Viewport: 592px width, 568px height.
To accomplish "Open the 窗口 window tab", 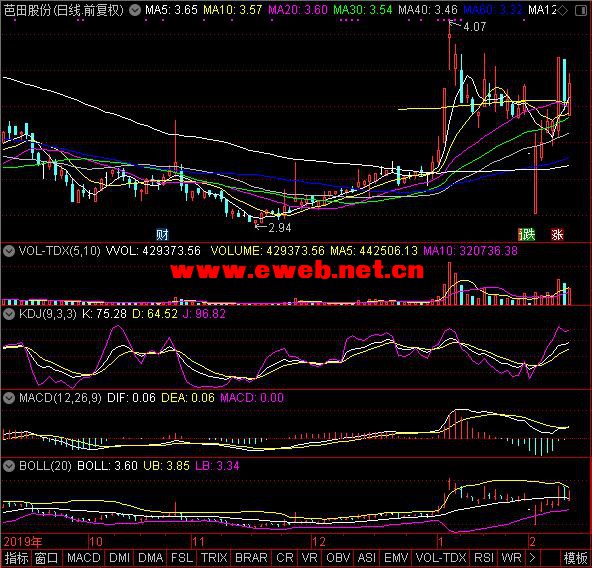I will coord(46,558).
